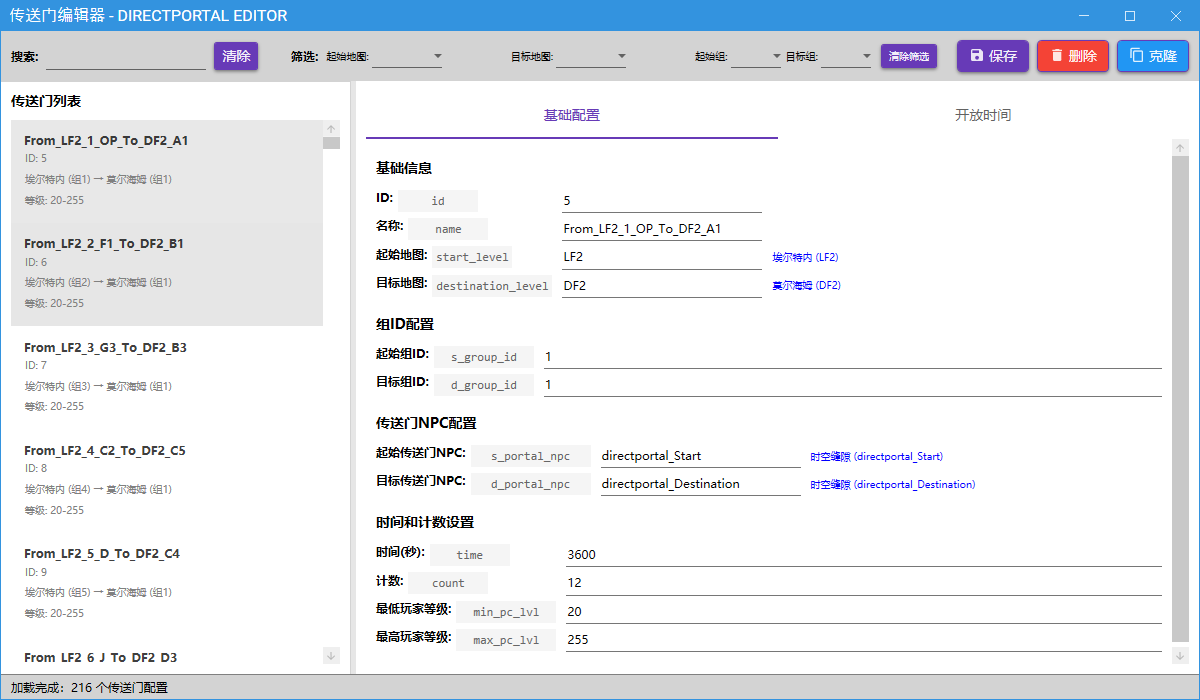The width and height of the screenshot is (1200, 700).
Task: Click the 保存 save button
Action: pos(992,56)
